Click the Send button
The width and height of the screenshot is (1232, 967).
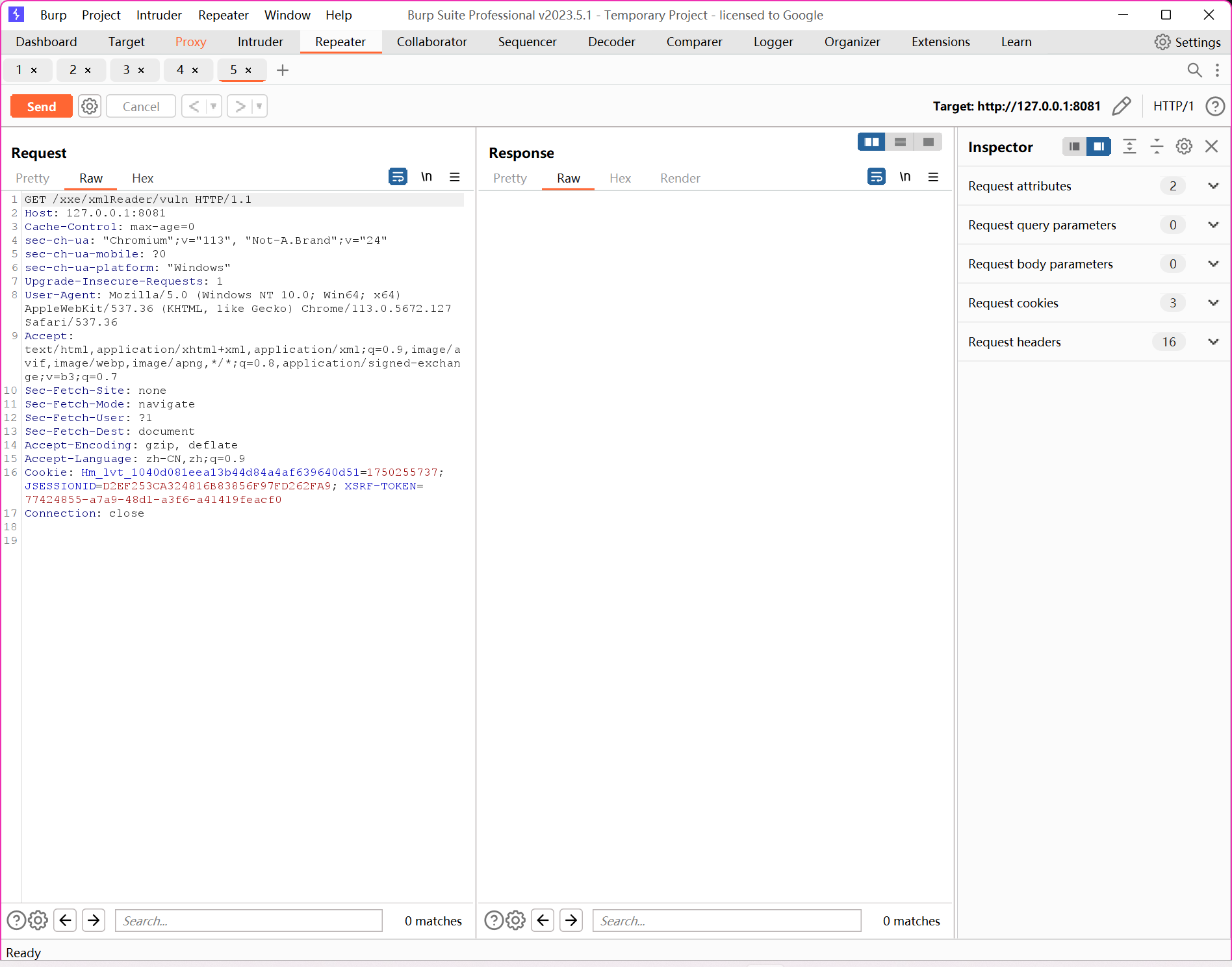click(x=42, y=106)
